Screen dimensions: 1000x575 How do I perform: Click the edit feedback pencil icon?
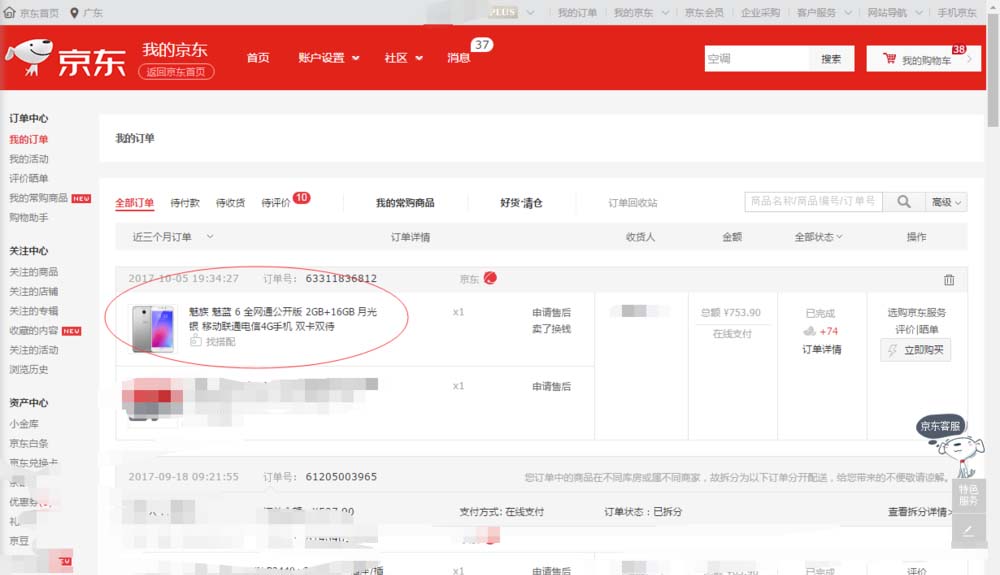click(x=968, y=531)
